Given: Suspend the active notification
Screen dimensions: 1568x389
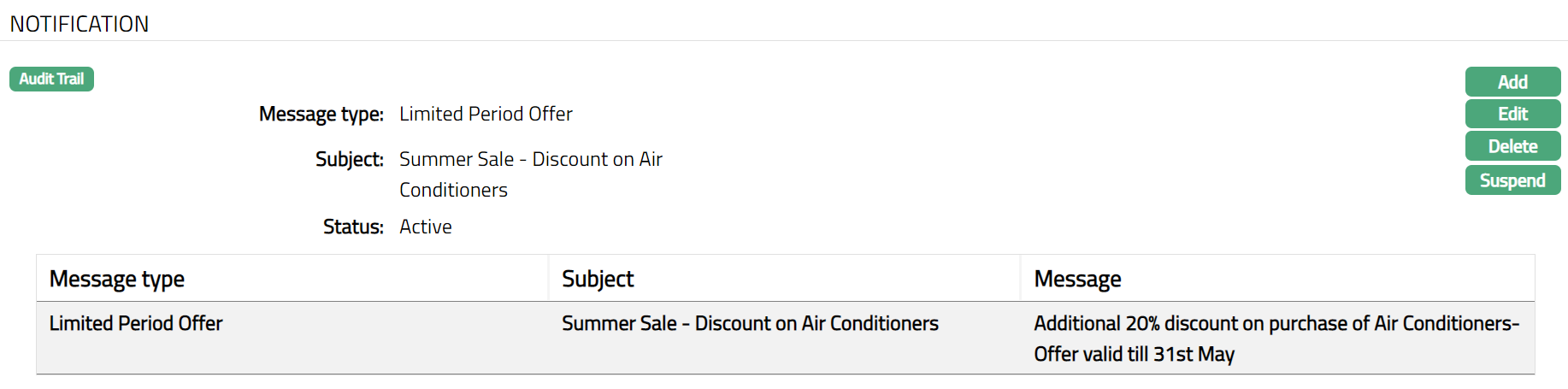Looking at the screenshot, I should 1512,180.
